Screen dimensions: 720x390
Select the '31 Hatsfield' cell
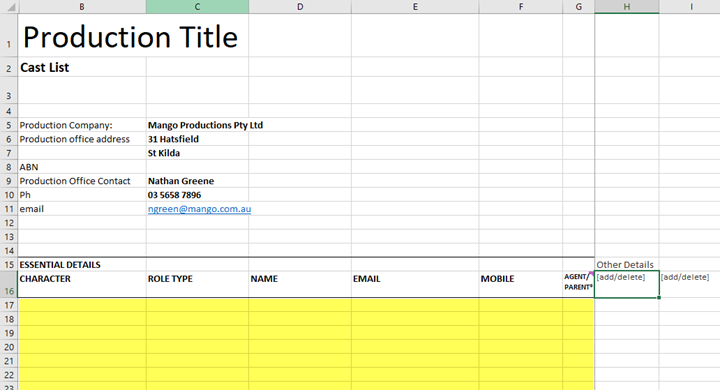[197, 139]
